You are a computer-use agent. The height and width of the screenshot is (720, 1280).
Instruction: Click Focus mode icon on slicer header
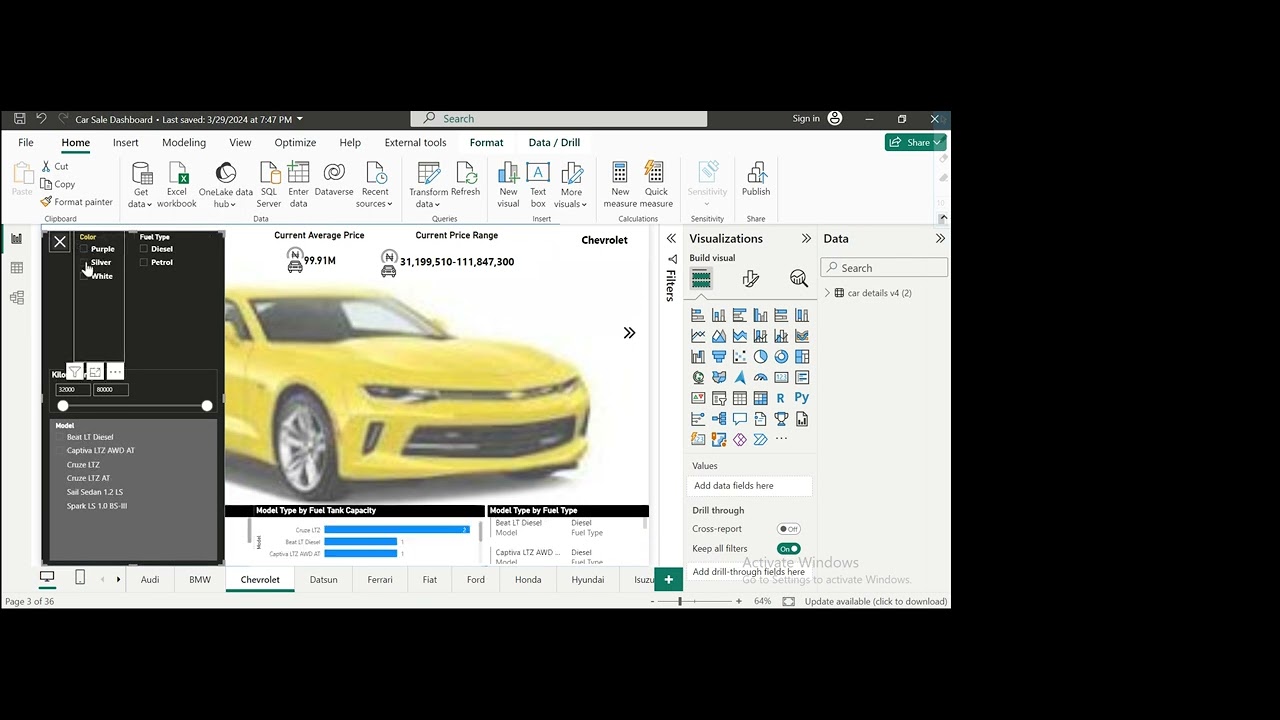point(95,372)
